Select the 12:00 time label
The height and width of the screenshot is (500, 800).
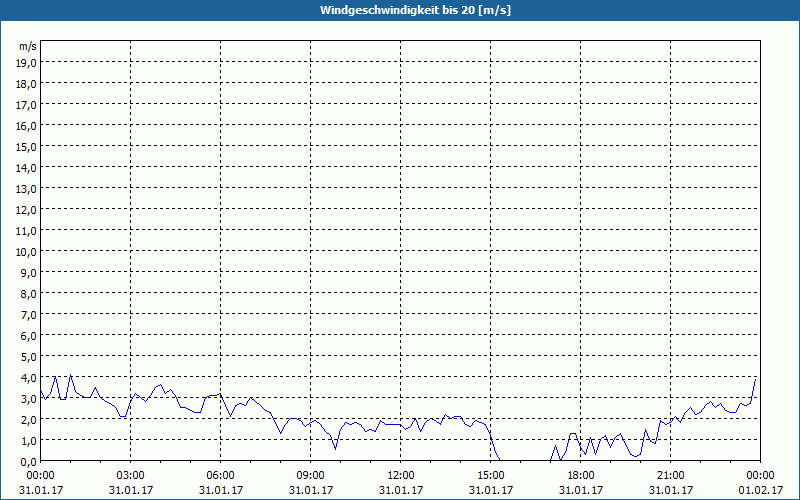(401, 476)
